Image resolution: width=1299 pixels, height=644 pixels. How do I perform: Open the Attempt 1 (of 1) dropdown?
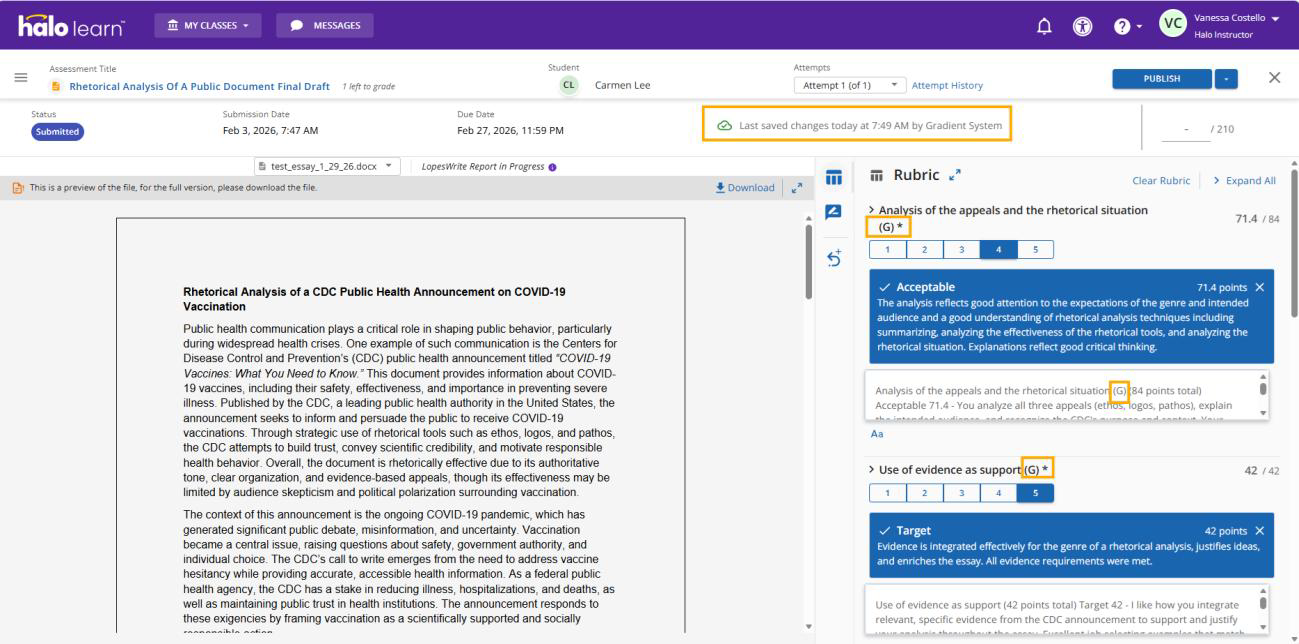click(849, 86)
